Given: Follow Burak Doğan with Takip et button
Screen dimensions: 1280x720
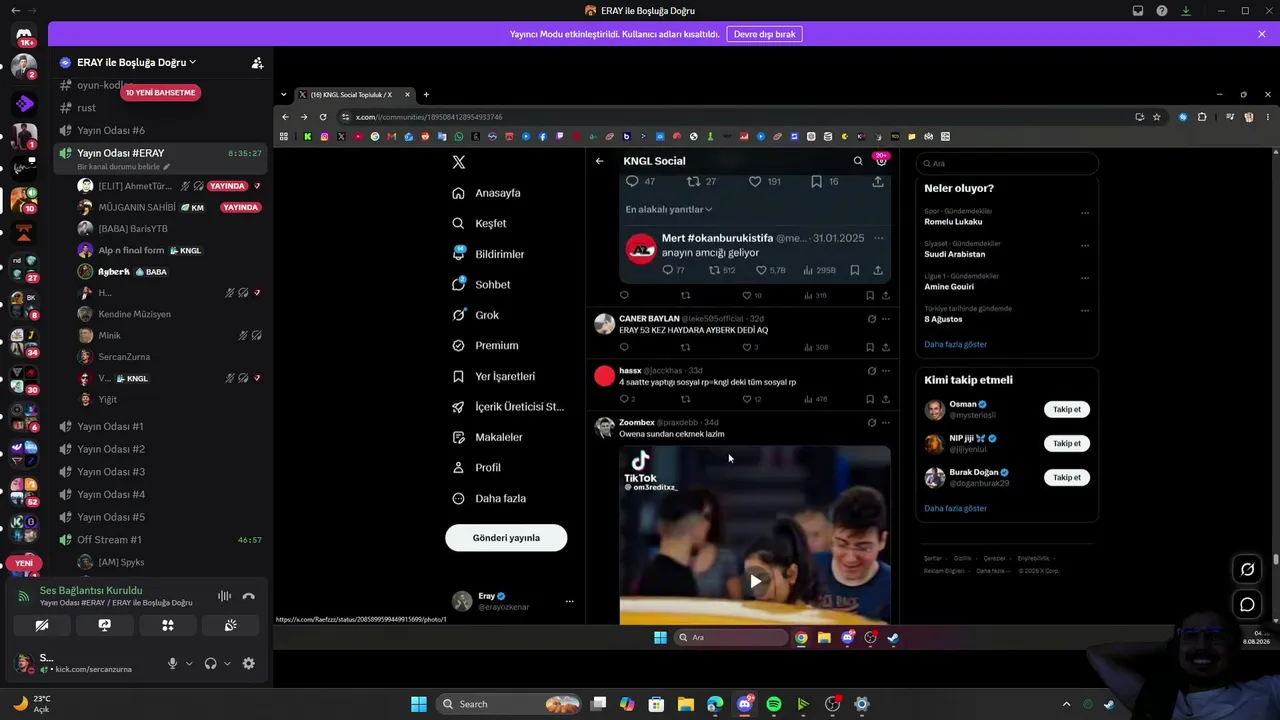Looking at the screenshot, I should (x=1067, y=477).
